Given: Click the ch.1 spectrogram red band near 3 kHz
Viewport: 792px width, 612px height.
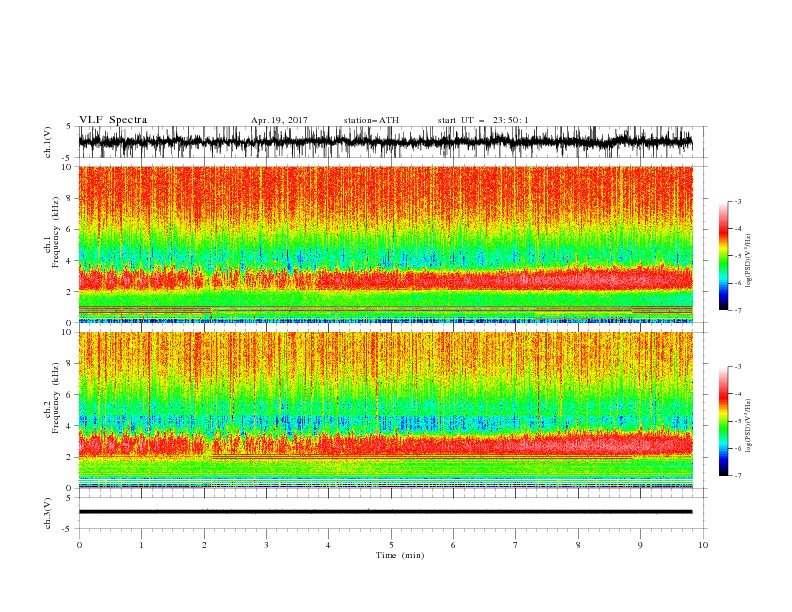Looking at the screenshot, I should click(385, 279).
